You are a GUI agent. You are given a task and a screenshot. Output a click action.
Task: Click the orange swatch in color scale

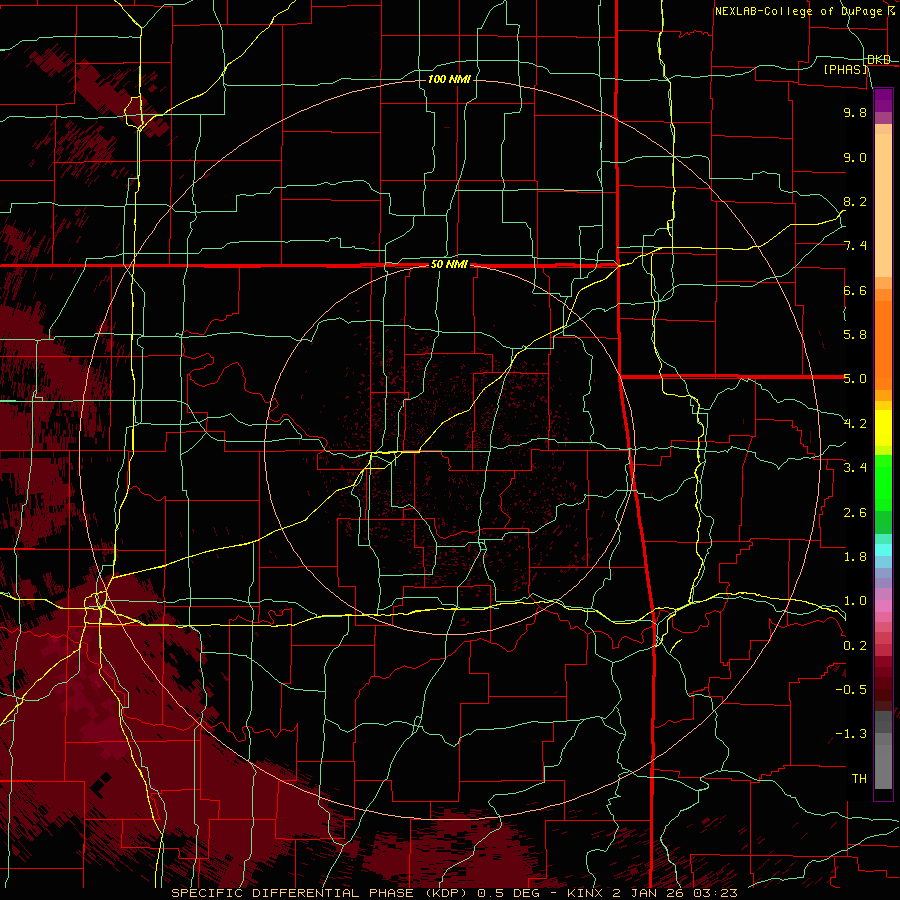coord(883,345)
